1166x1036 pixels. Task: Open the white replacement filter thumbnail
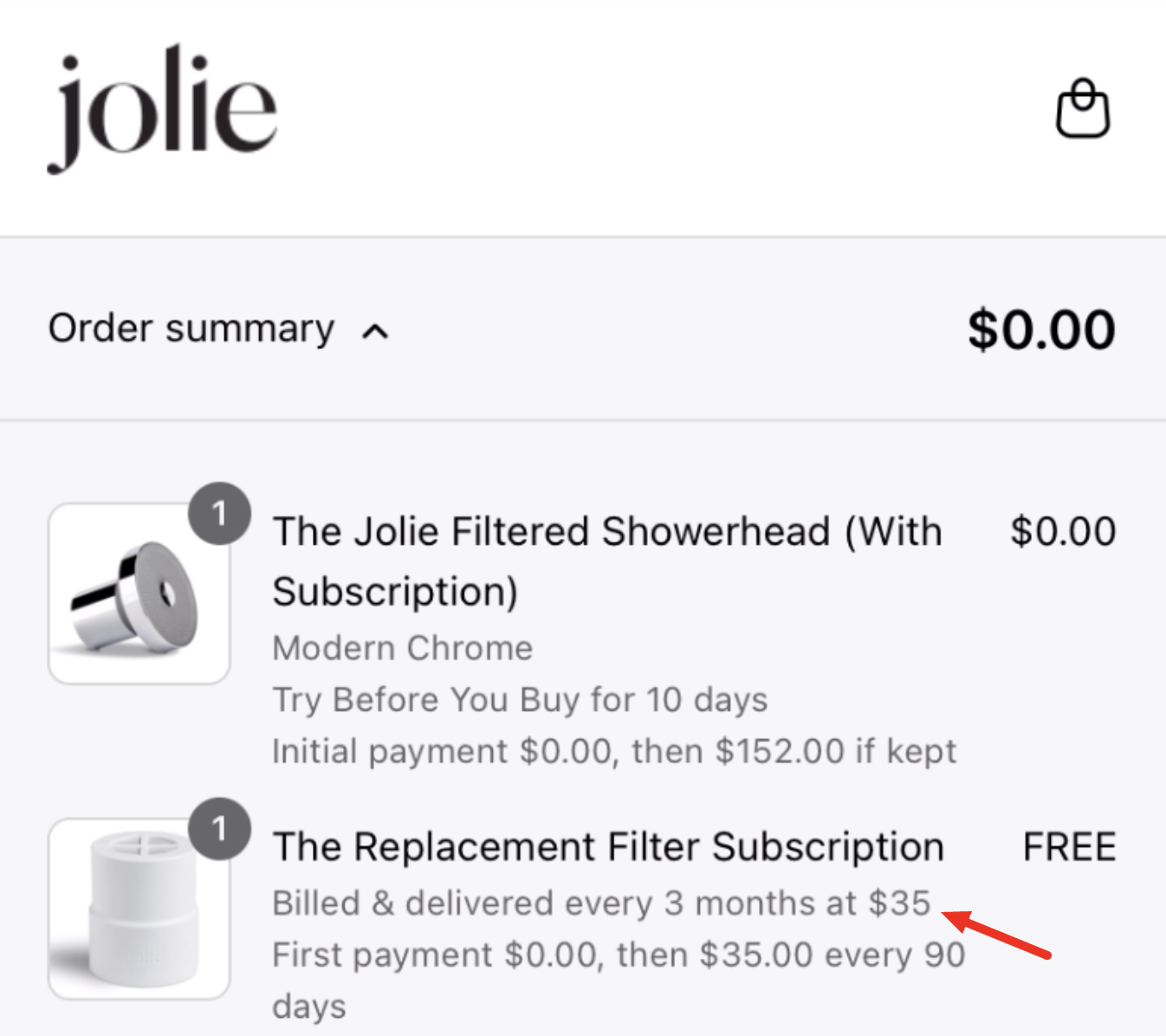coord(139,909)
